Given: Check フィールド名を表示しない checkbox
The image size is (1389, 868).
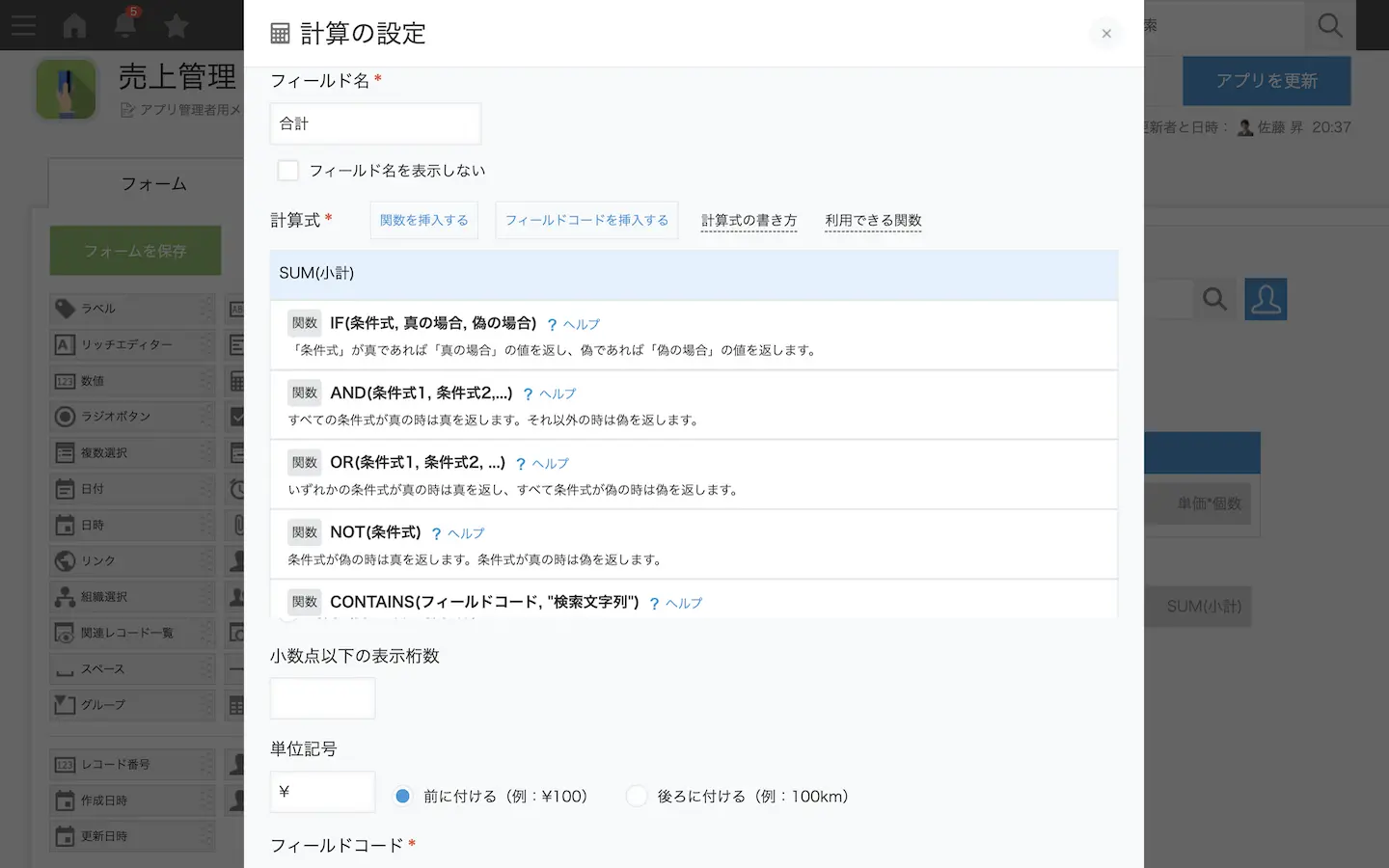Looking at the screenshot, I should pos(287,171).
